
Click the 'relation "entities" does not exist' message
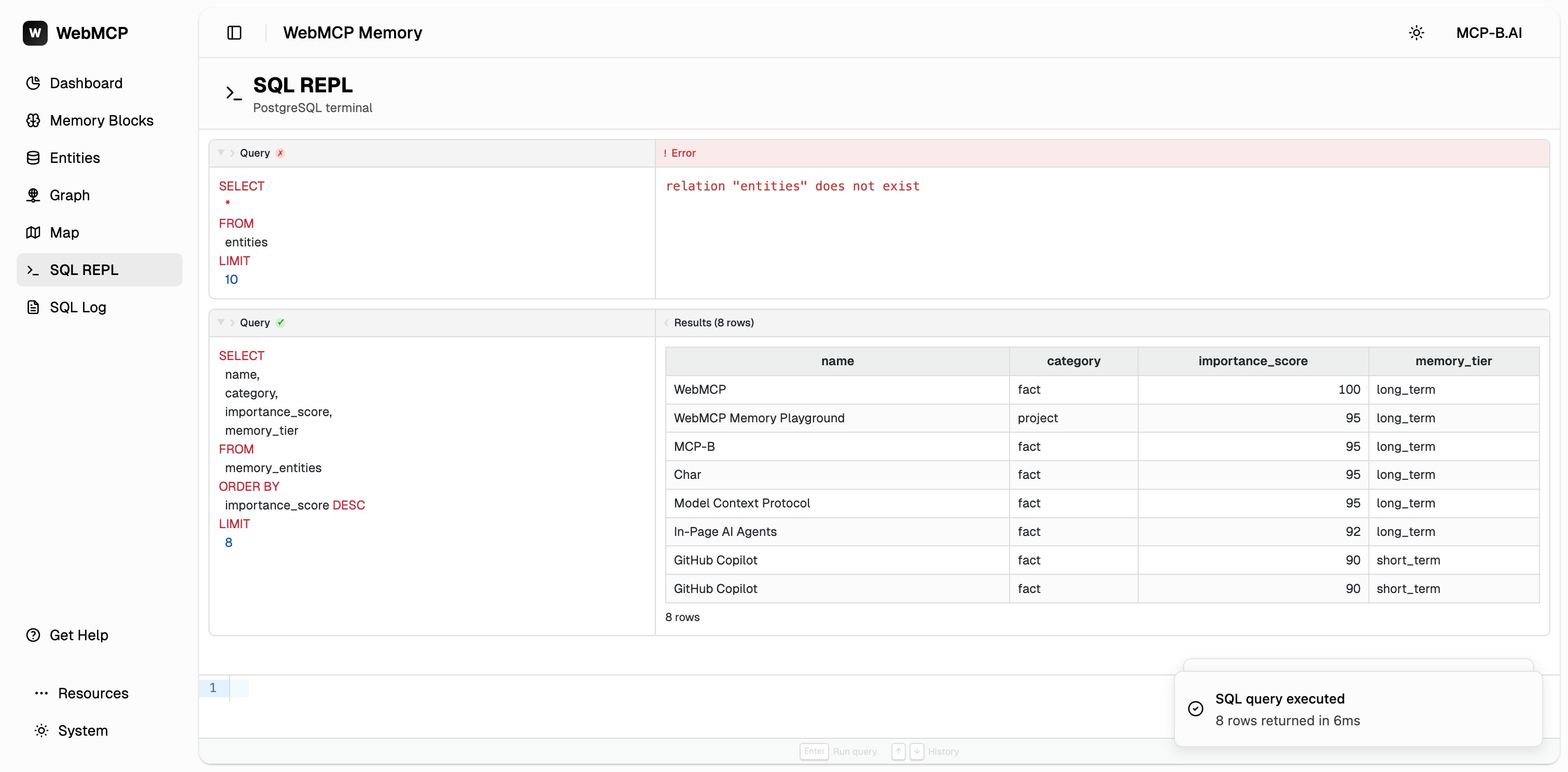click(x=792, y=186)
